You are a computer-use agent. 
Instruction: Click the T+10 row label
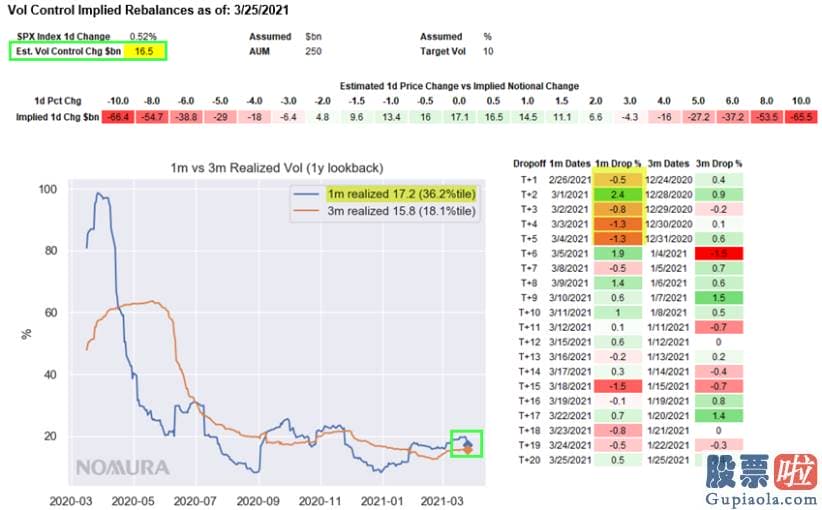(x=529, y=312)
